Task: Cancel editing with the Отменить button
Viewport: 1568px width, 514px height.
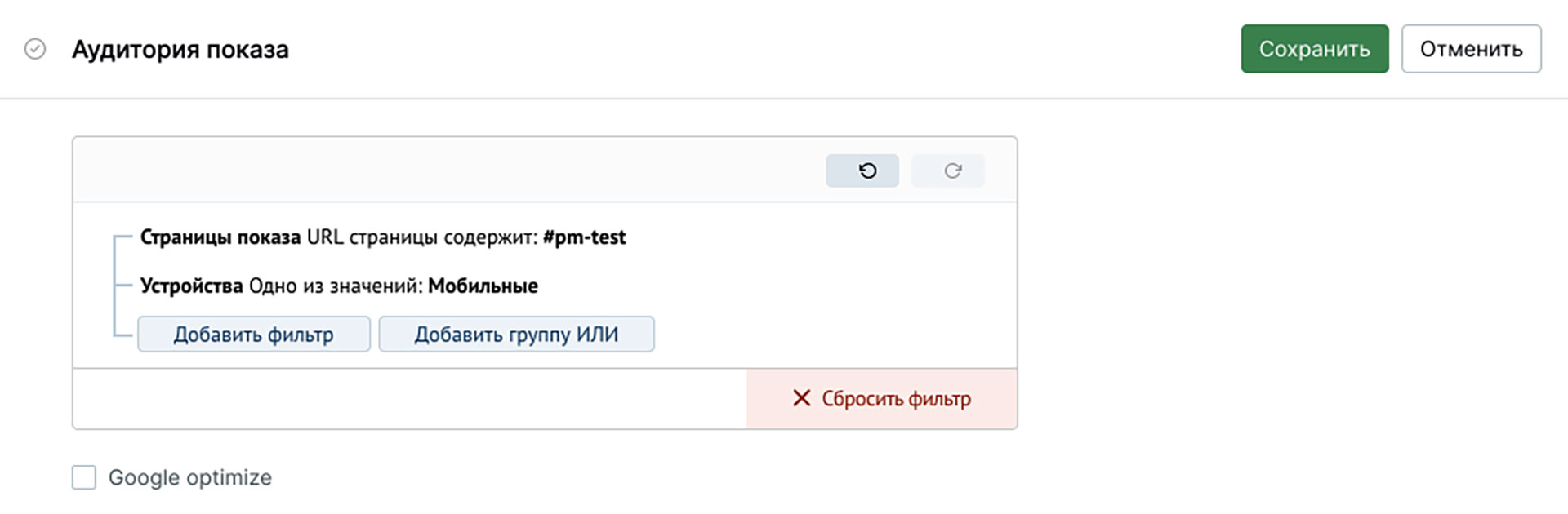Action: click(1472, 49)
